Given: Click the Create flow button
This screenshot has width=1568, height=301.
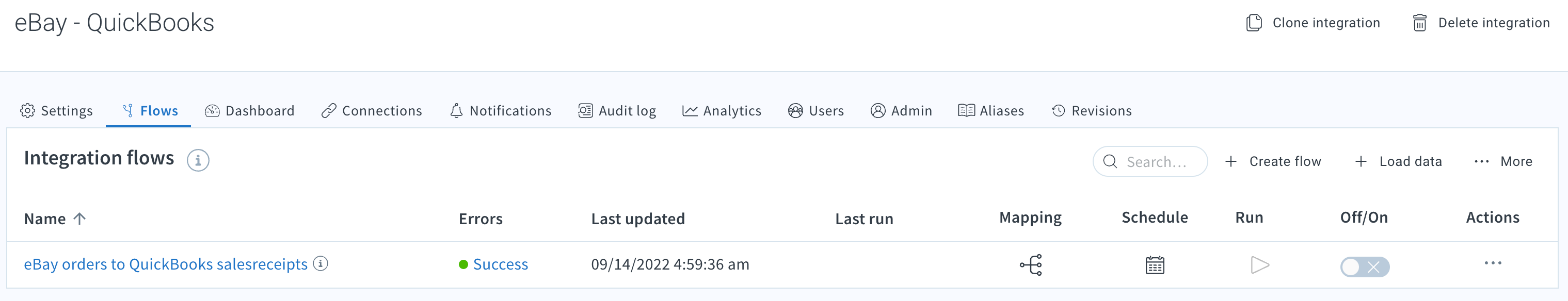Looking at the screenshot, I should click(x=1273, y=162).
